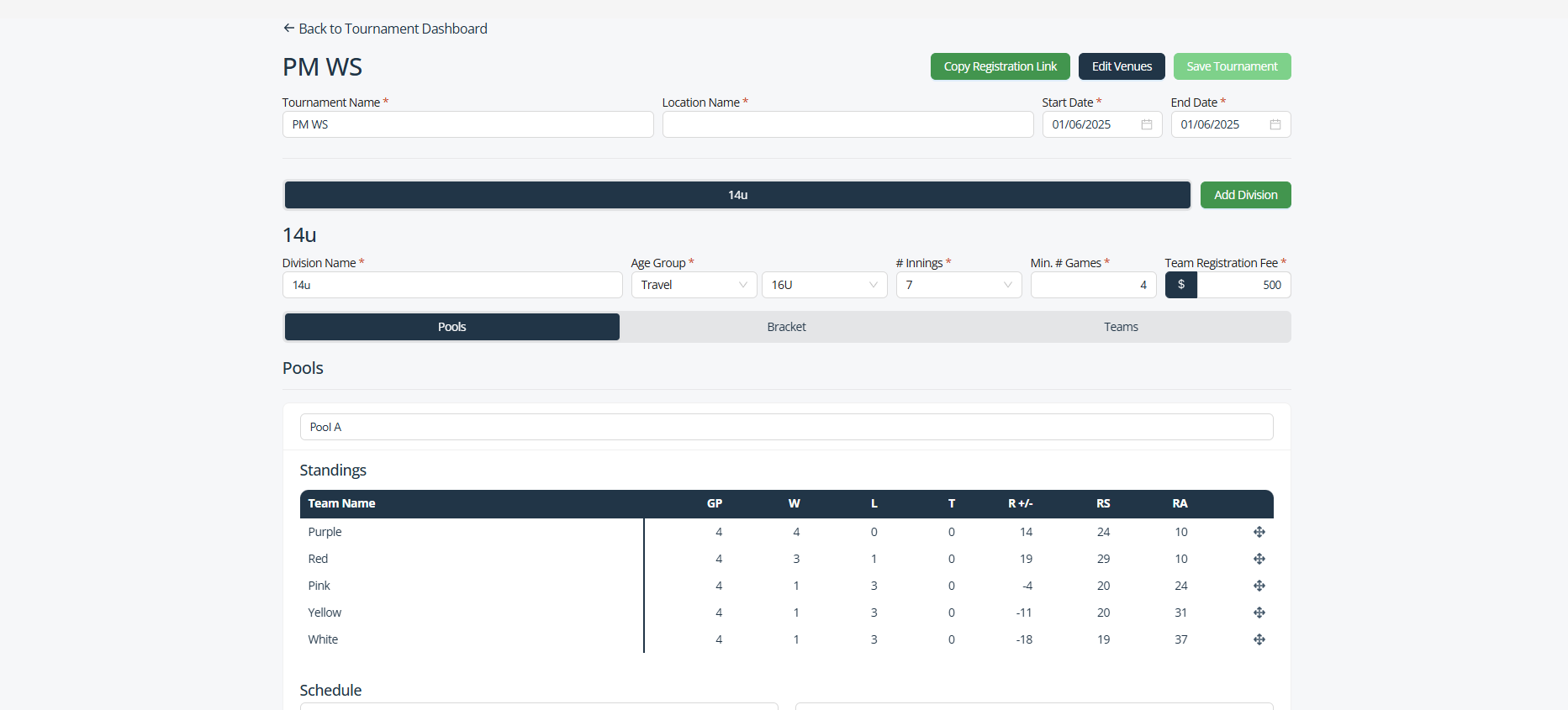The width and height of the screenshot is (1568, 710).
Task: Open the End Date calendar icon
Action: coord(1275,124)
